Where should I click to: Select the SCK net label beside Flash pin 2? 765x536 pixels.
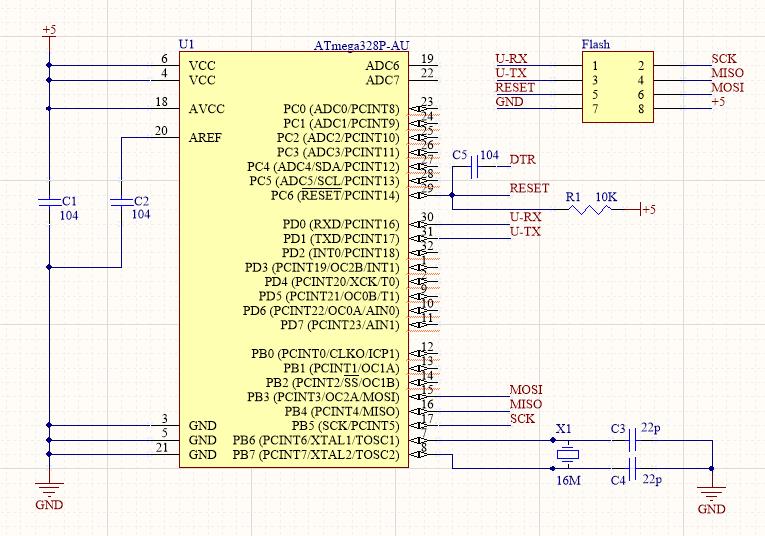pyautogui.click(x=724, y=59)
